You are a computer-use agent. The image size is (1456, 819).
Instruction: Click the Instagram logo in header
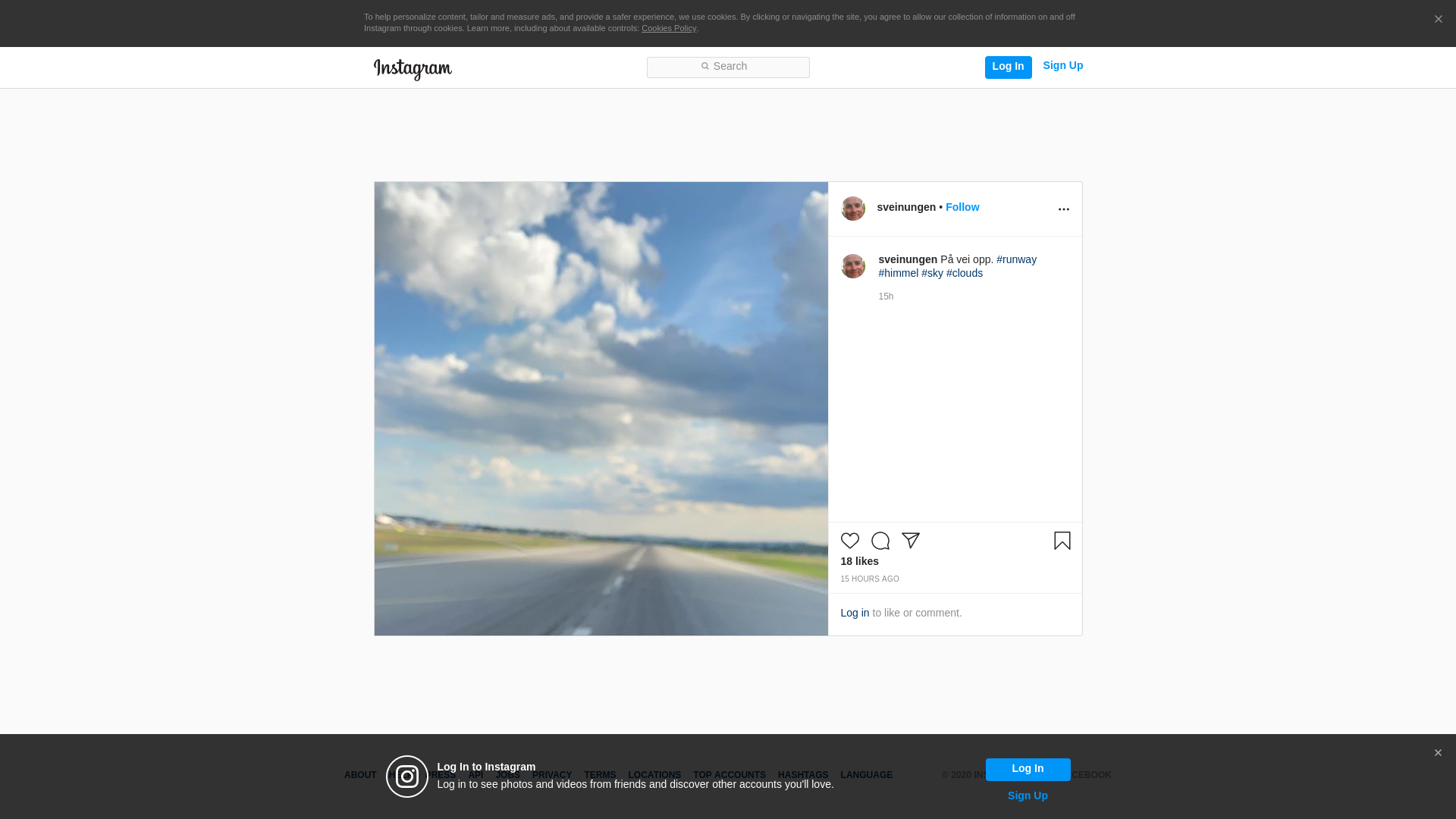pyautogui.click(x=413, y=69)
